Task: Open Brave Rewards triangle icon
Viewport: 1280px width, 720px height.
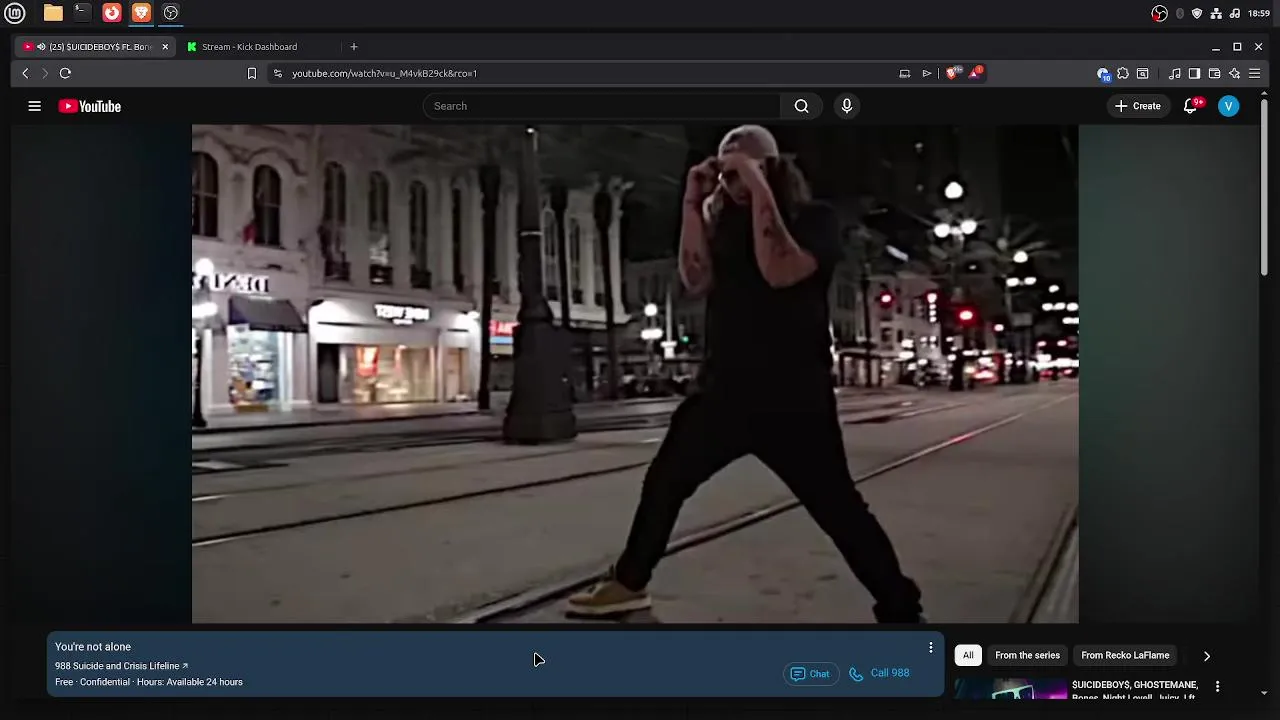Action: click(x=975, y=73)
